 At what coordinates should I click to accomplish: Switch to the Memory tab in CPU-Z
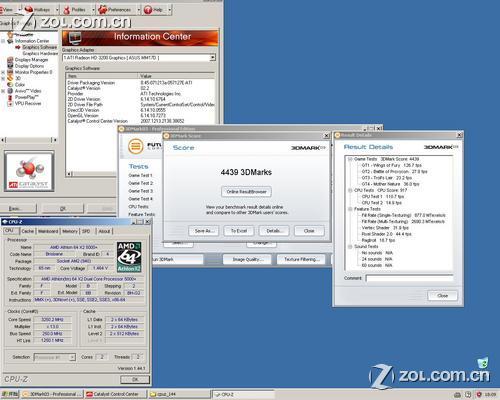70,231
